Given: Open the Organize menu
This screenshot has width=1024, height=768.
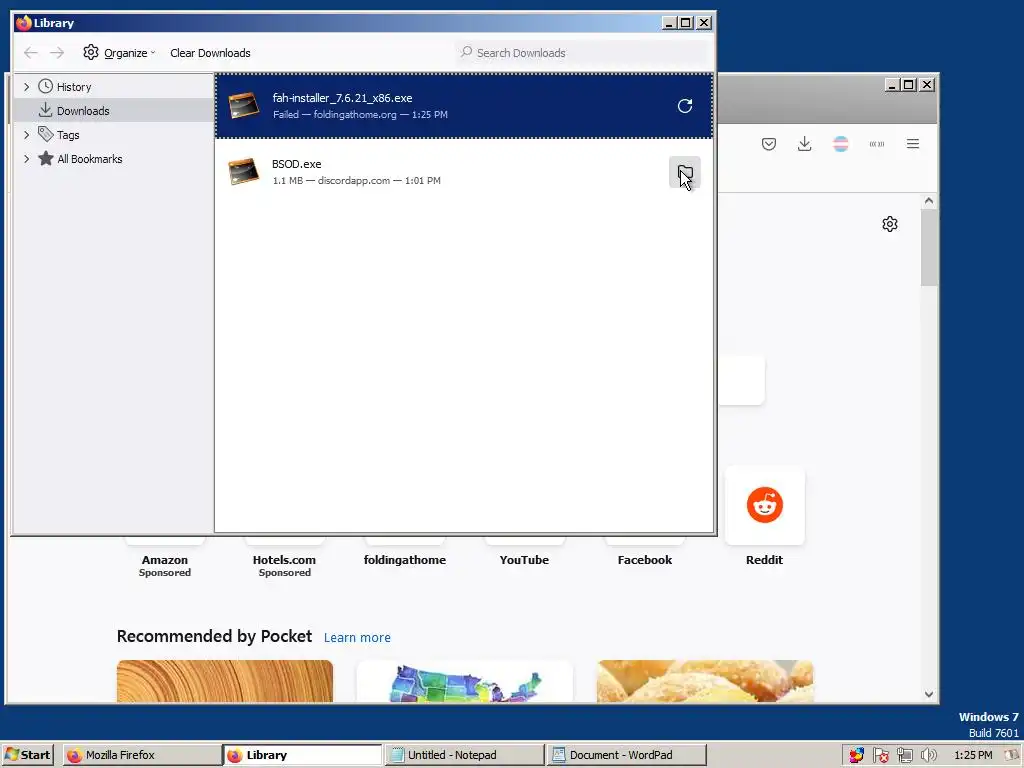Looking at the screenshot, I should click(x=119, y=53).
